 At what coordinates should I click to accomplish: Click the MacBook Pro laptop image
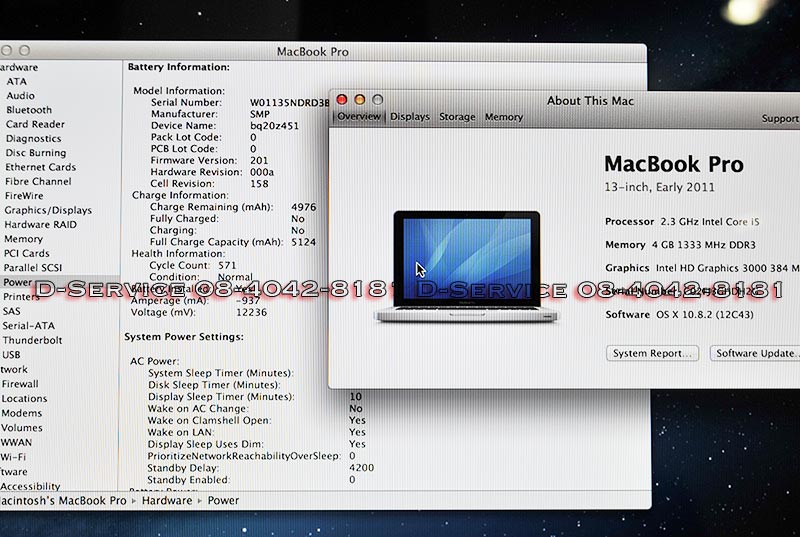467,266
